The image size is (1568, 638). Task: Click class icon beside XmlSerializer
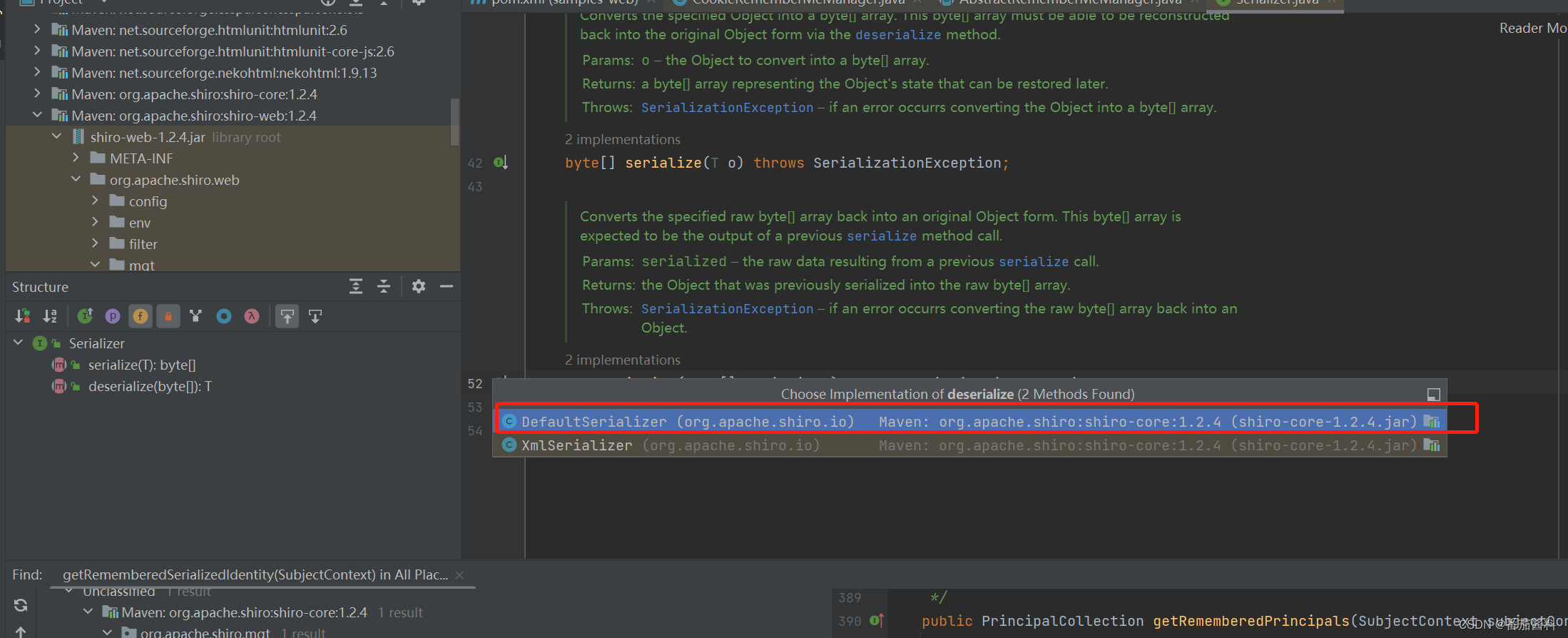(x=509, y=445)
